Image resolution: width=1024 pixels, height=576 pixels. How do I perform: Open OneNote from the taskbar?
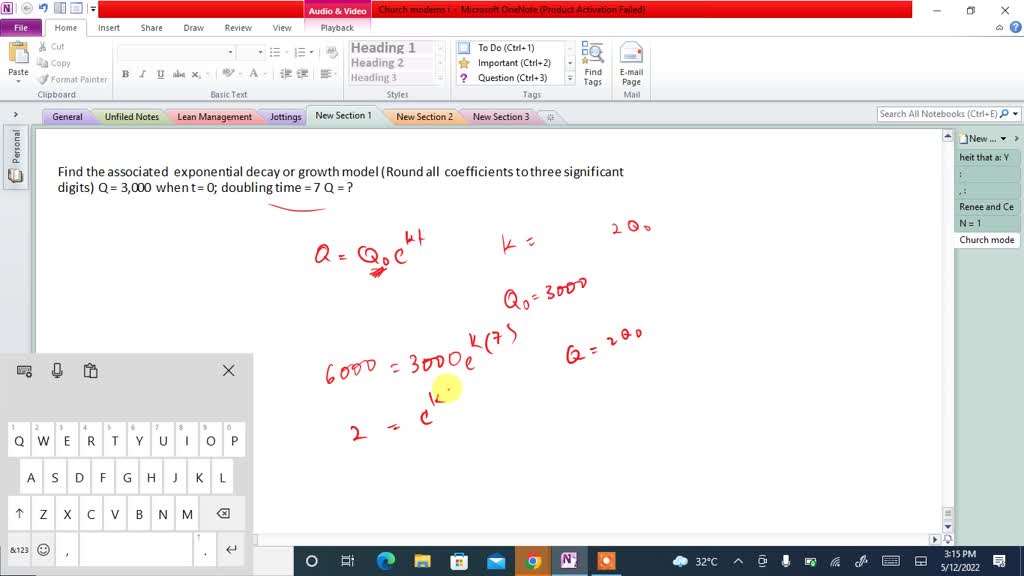coord(569,562)
